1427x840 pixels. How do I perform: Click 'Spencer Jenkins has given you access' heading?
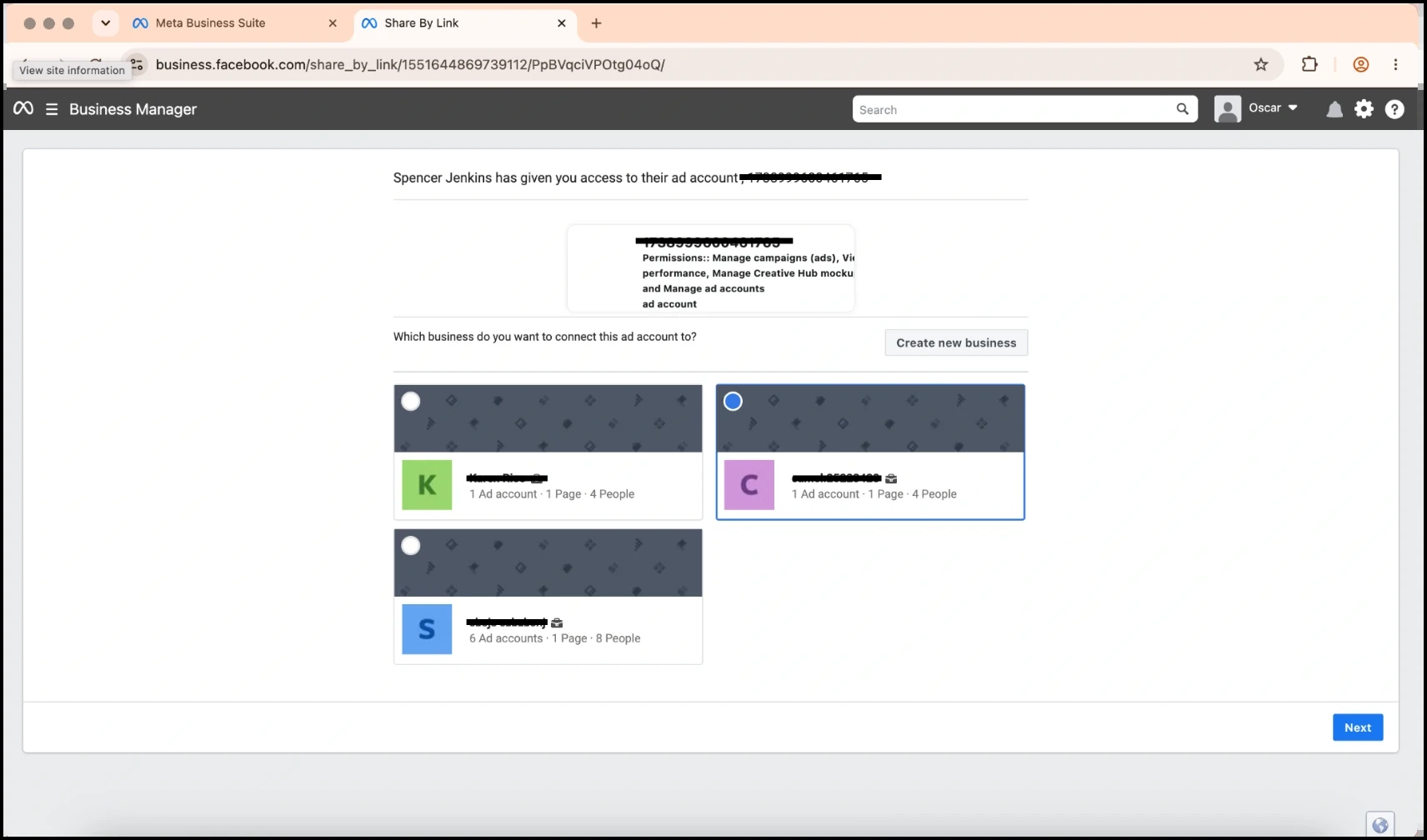[565, 177]
